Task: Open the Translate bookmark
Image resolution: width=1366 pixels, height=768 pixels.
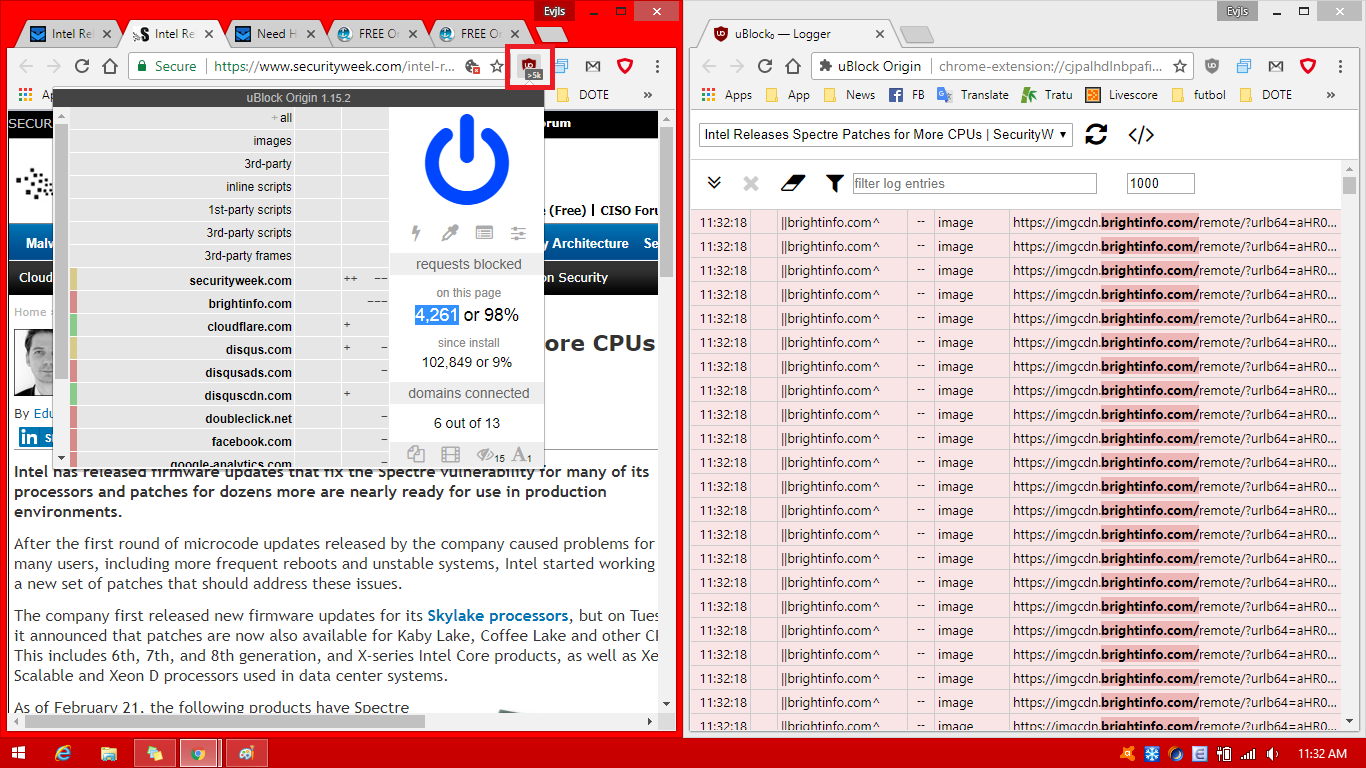Action: [x=973, y=95]
